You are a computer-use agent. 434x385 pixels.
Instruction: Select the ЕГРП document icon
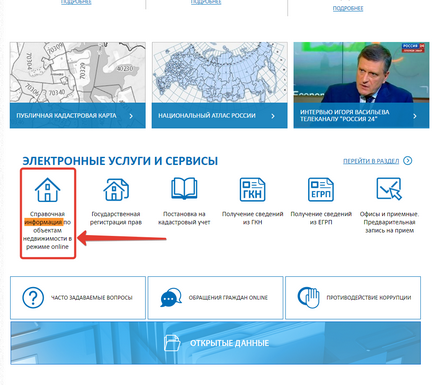click(321, 189)
